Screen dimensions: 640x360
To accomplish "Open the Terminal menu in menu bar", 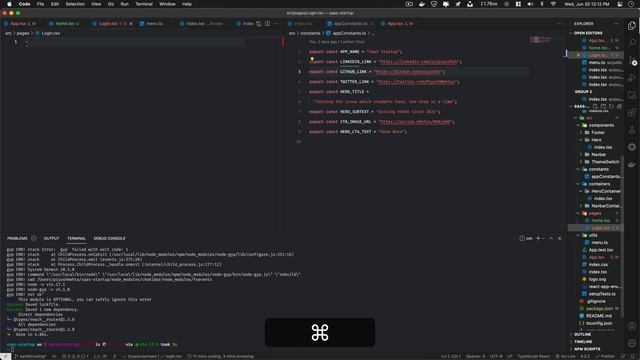I will (144, 4).
